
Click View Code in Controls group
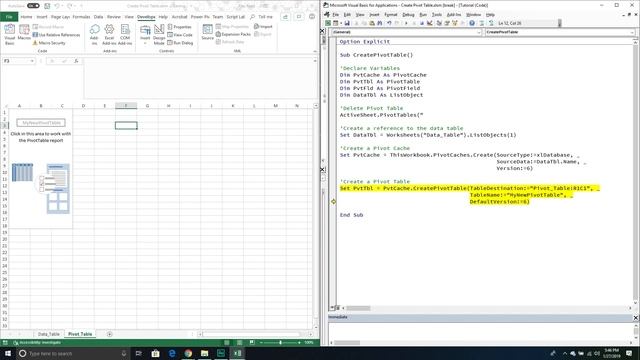[180, 35]
